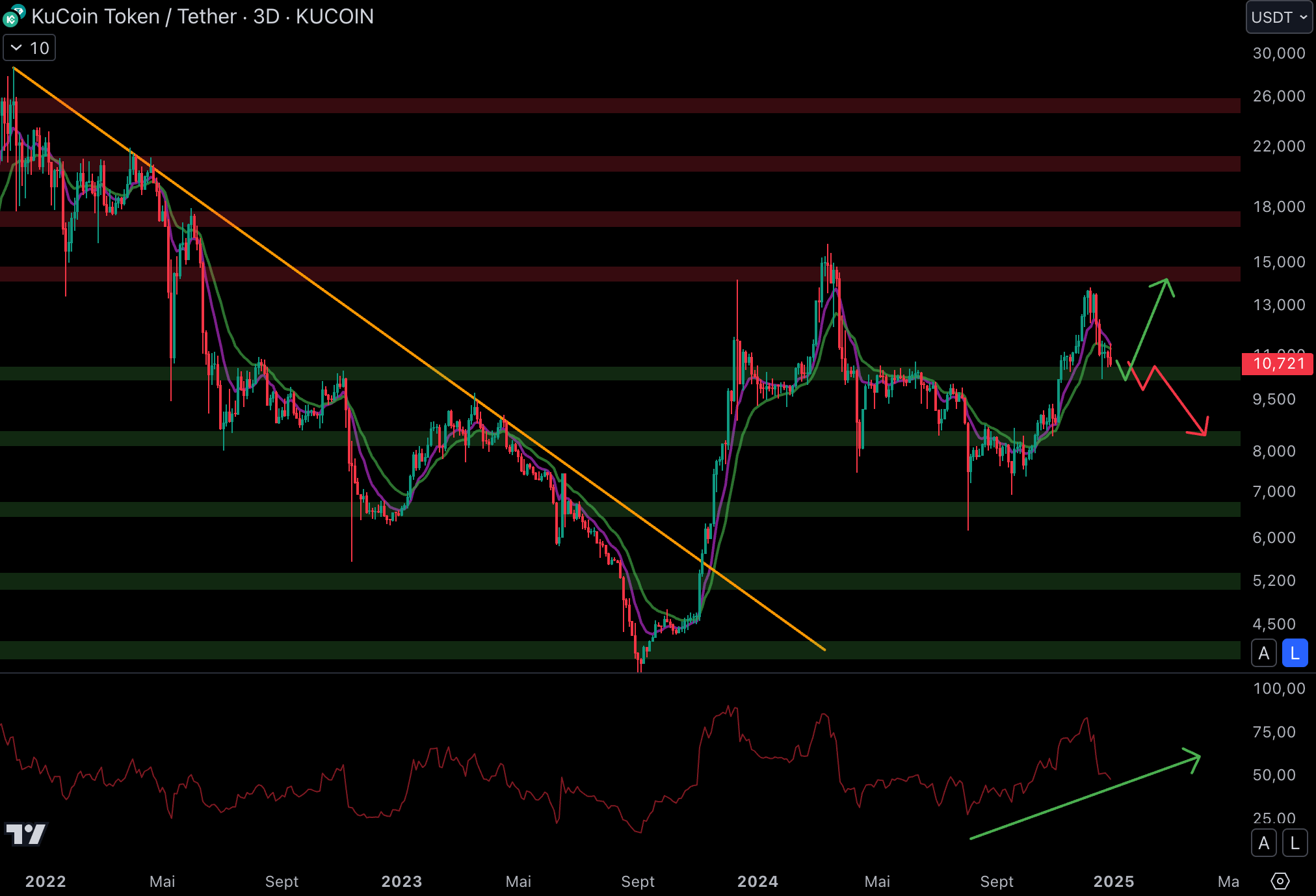
Task: Click the TradingView logo watermark
Action: 26,834
